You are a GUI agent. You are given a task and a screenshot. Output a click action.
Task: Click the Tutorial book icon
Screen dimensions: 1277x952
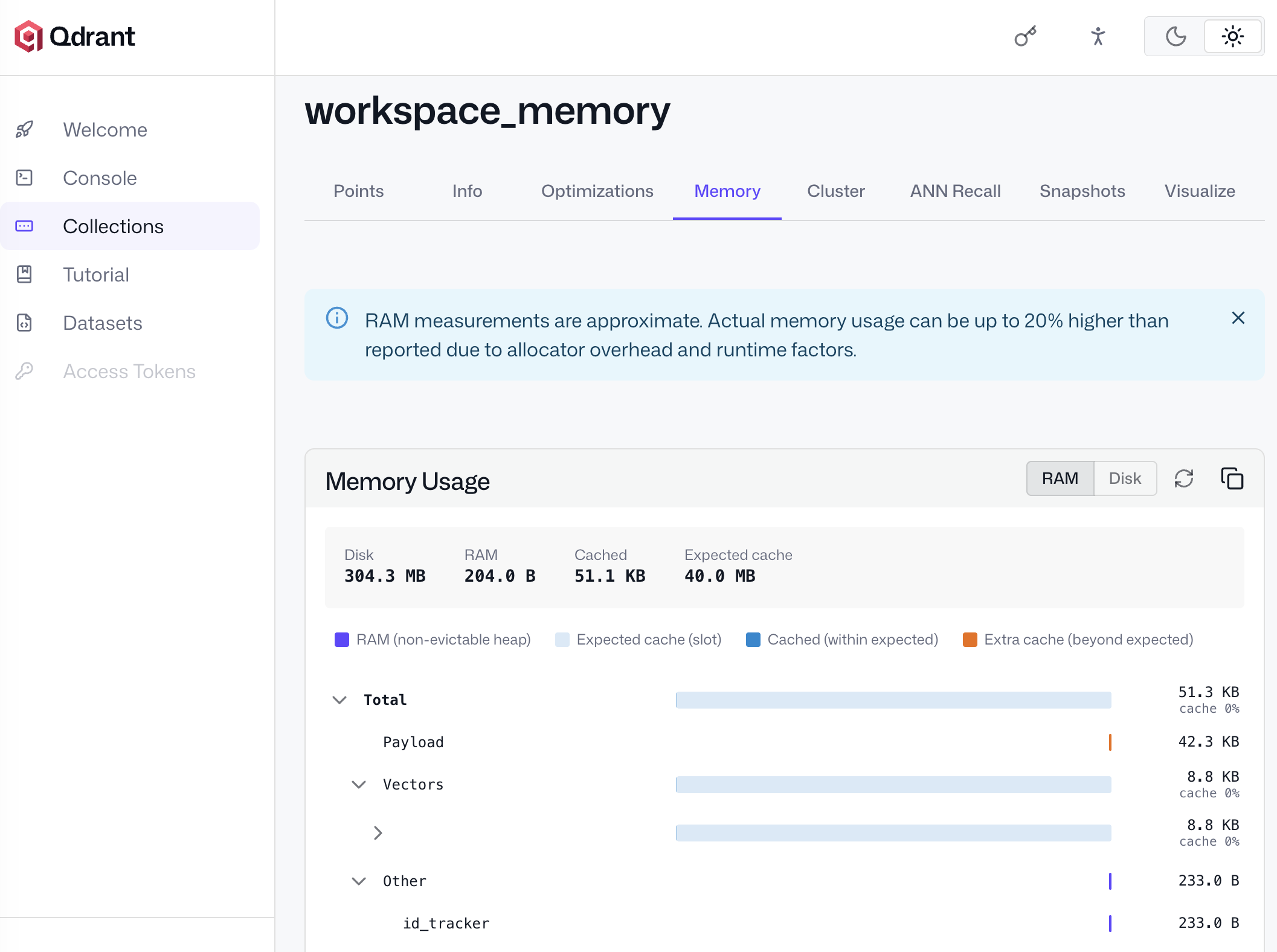coord(24,274)
